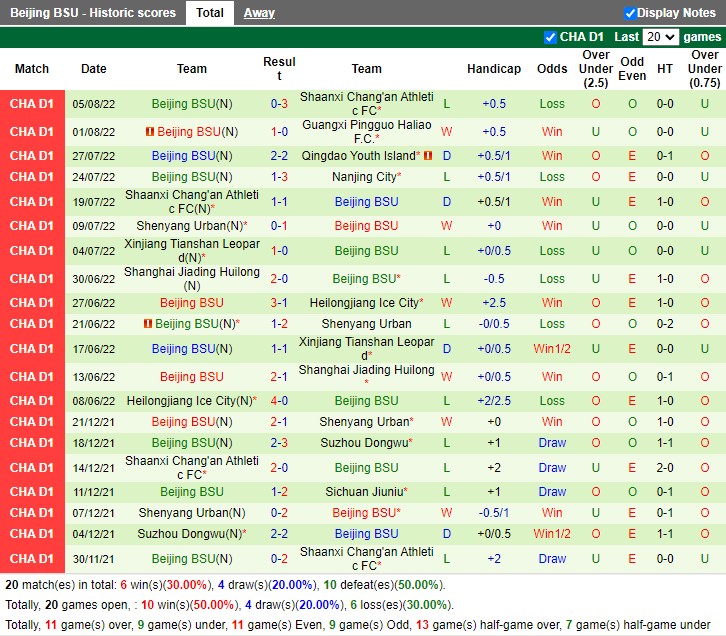Uncheck the CHA D1 league filter checkbox
Screen dimensions: 726x636
point(550,37)
